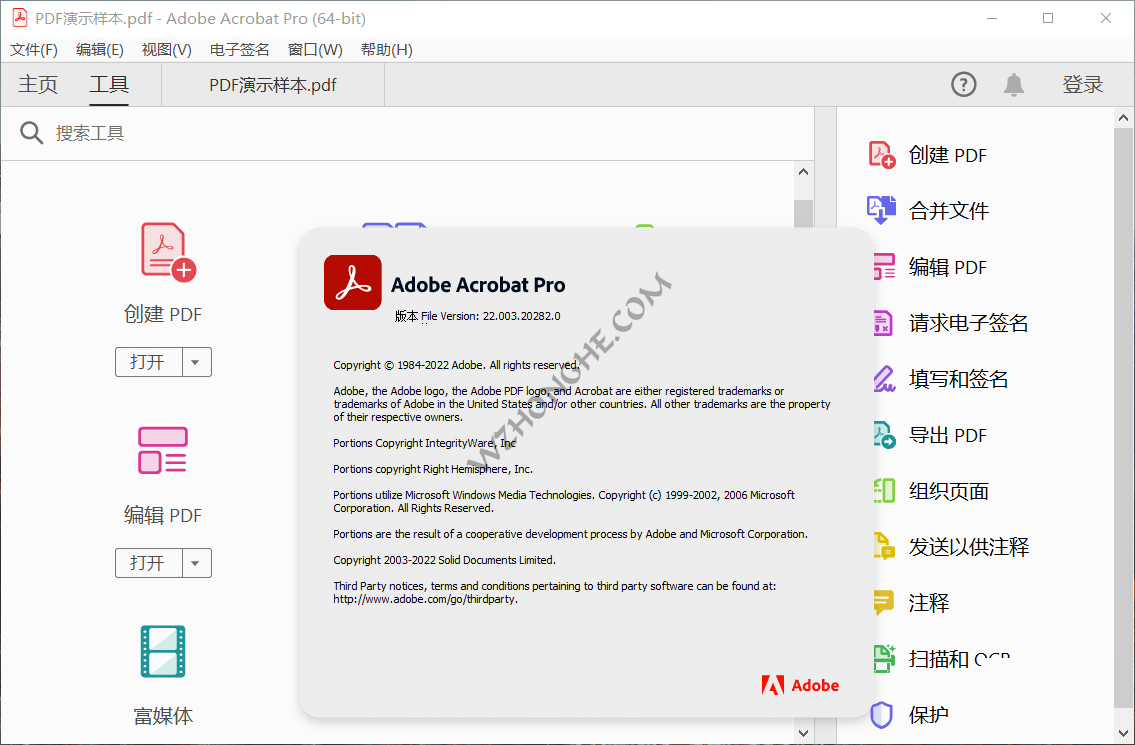
Task: Open Request E-signature (请求电子签名) tool icon
Action: point(881,323)
